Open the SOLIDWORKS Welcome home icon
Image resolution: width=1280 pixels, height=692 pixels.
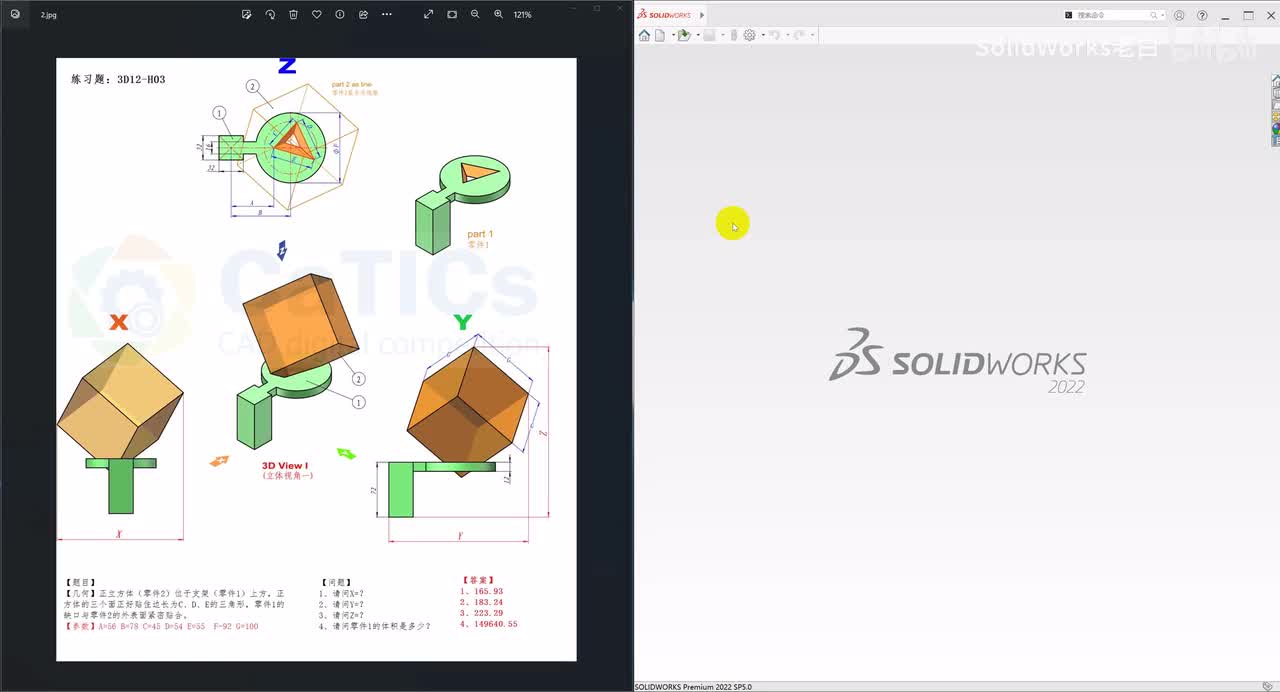644,35
